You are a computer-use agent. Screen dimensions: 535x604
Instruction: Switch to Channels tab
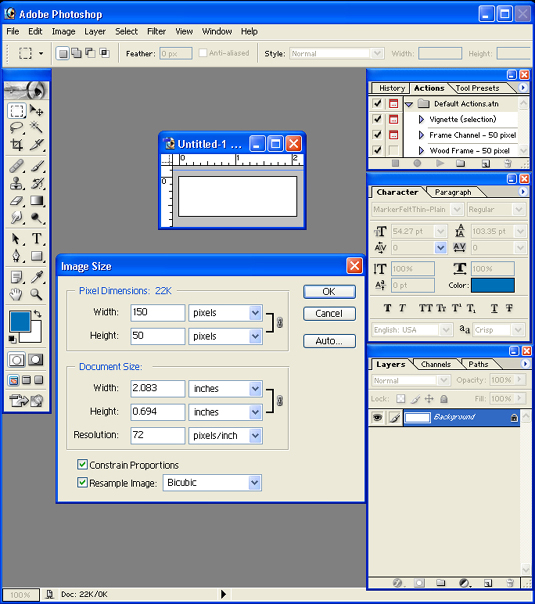(x=436, y=364)
